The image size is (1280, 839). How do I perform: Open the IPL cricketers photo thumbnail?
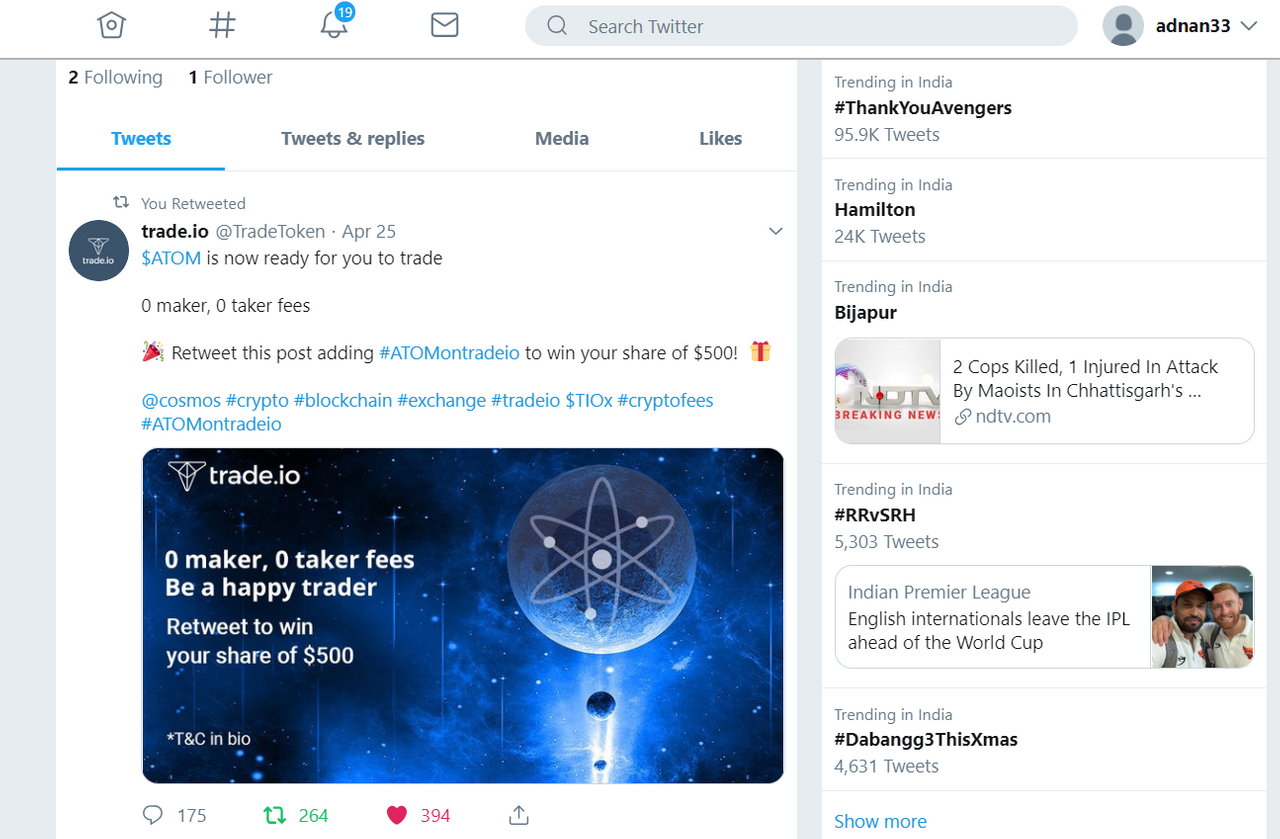(1203, 617)
